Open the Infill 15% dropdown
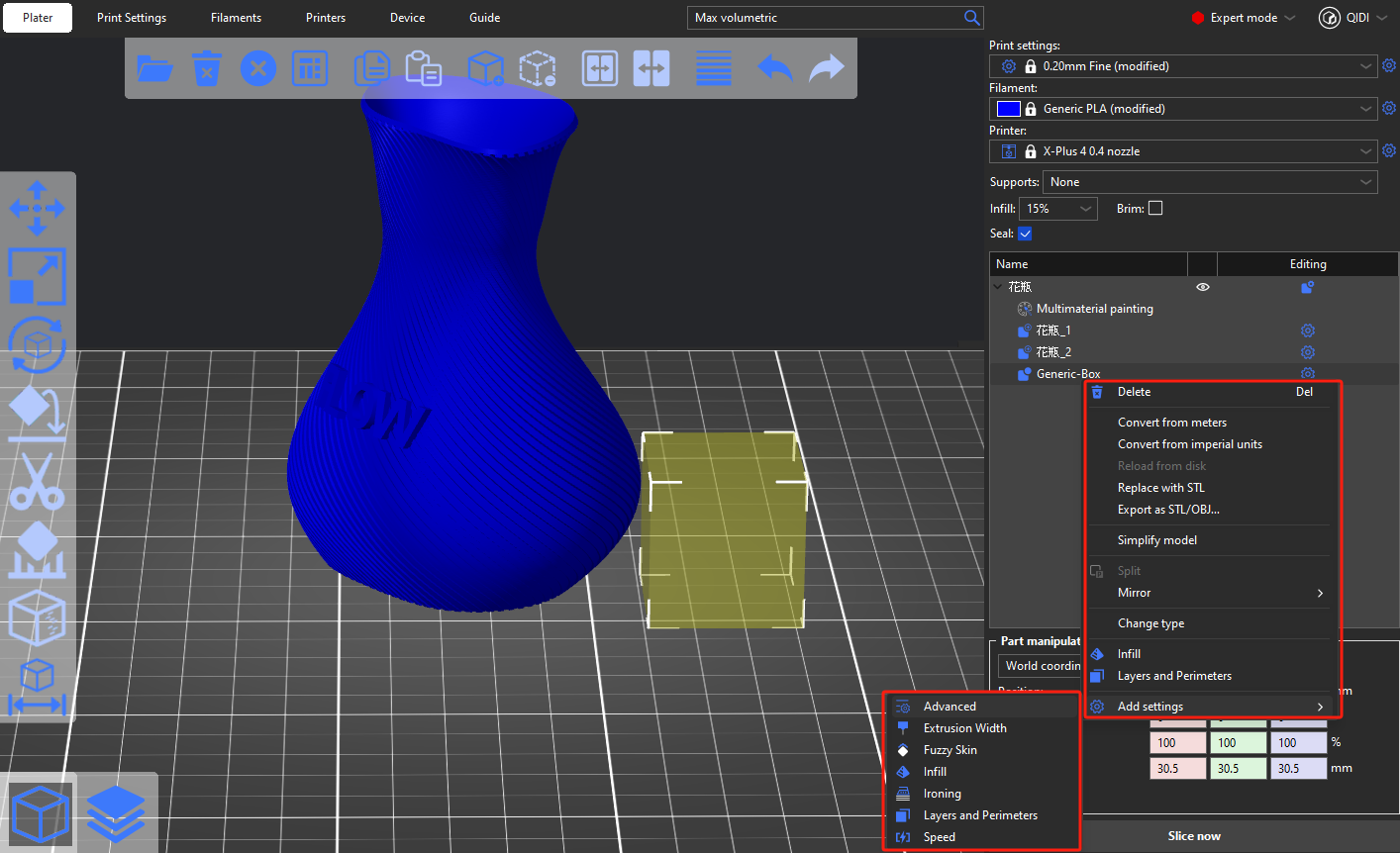This screenshot has height=853, width=1400. coord(1057,209)
